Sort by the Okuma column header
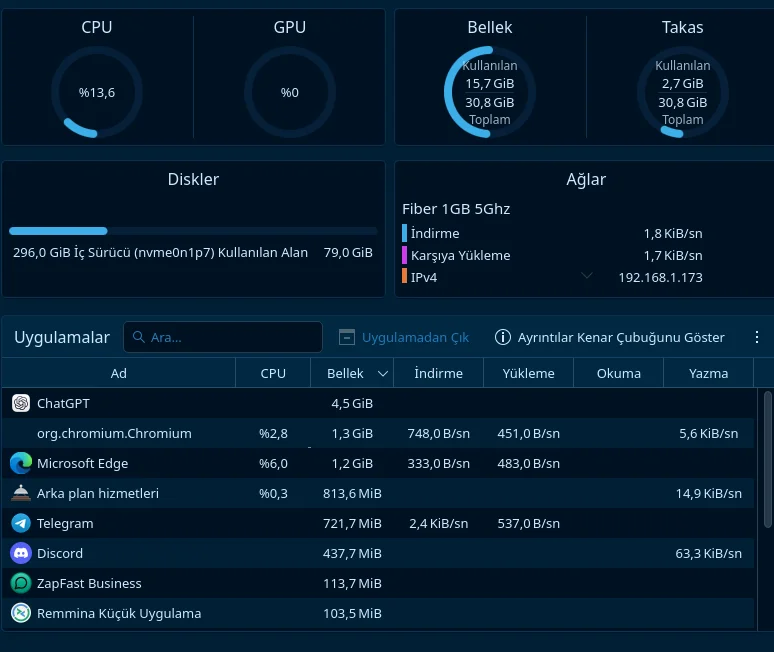 tap(619, 373)
